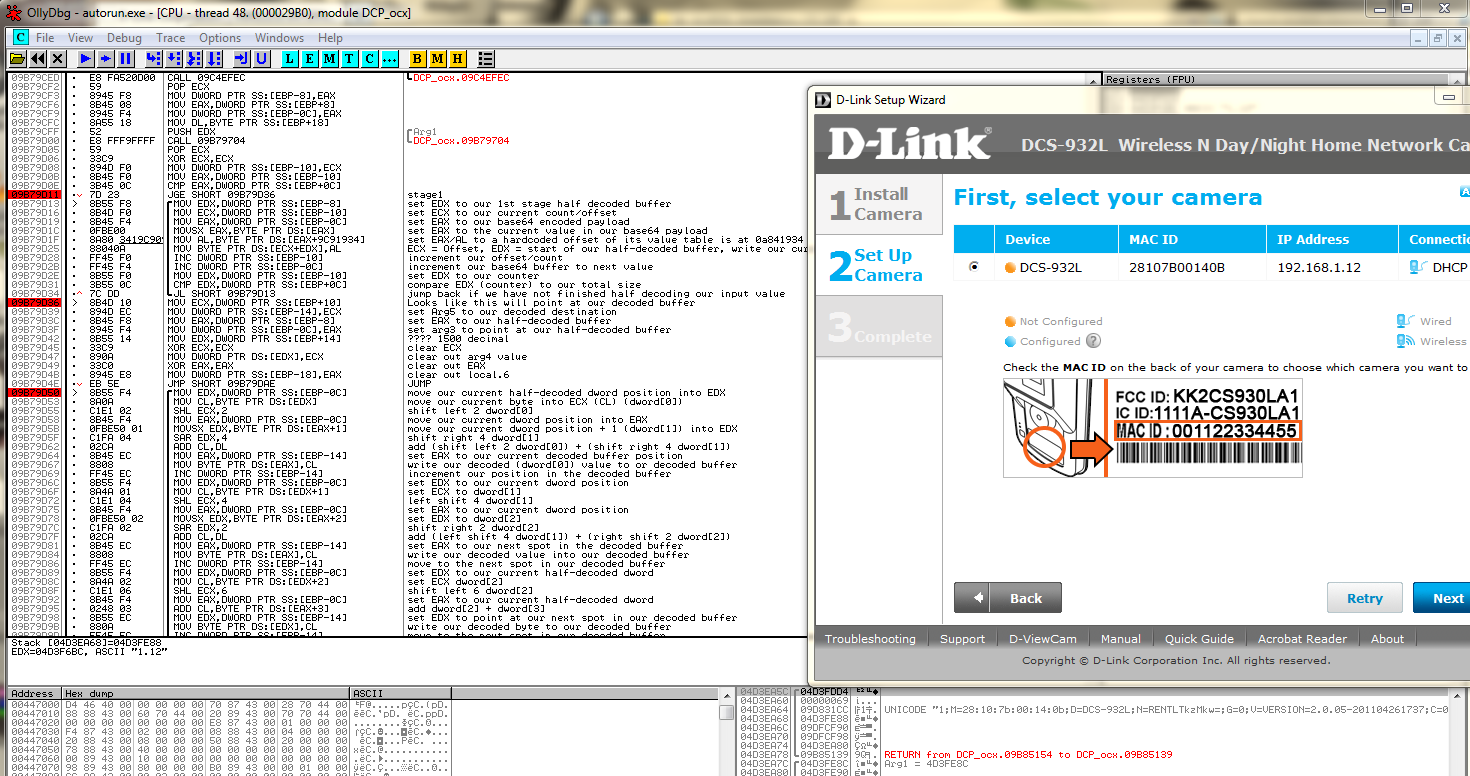Viewport: 1470px width, 776px height.
Task: Open the Manual link
Action: tap(1120, 639)
